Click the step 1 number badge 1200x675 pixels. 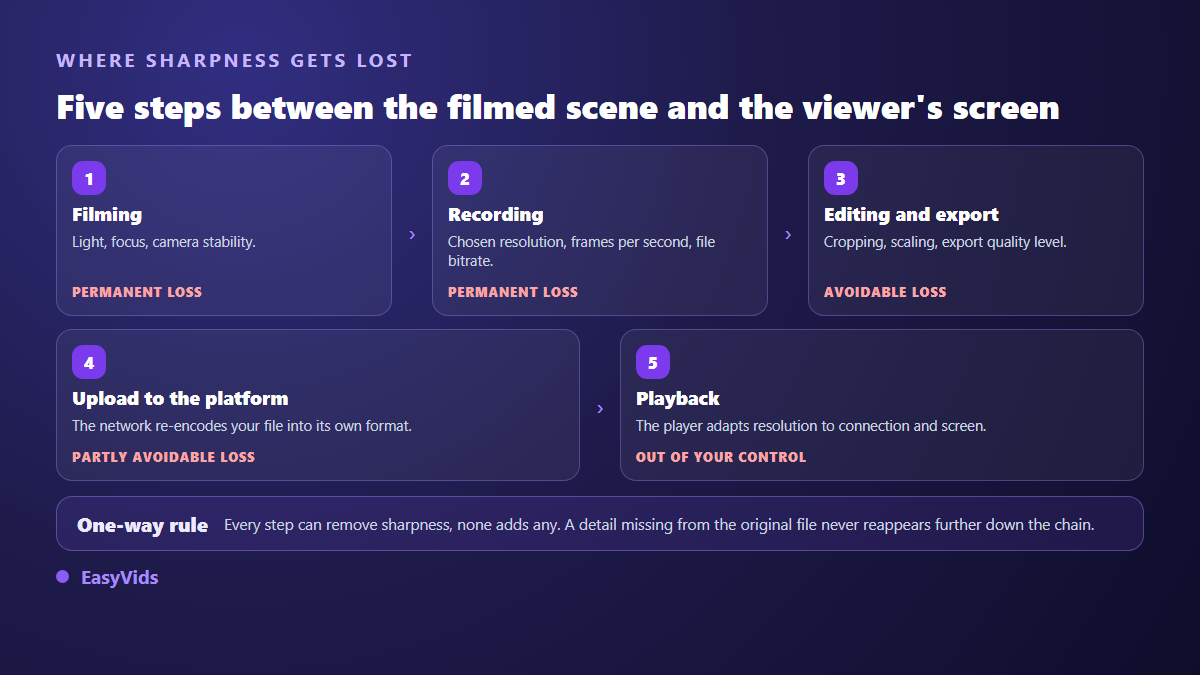point(89,178)
